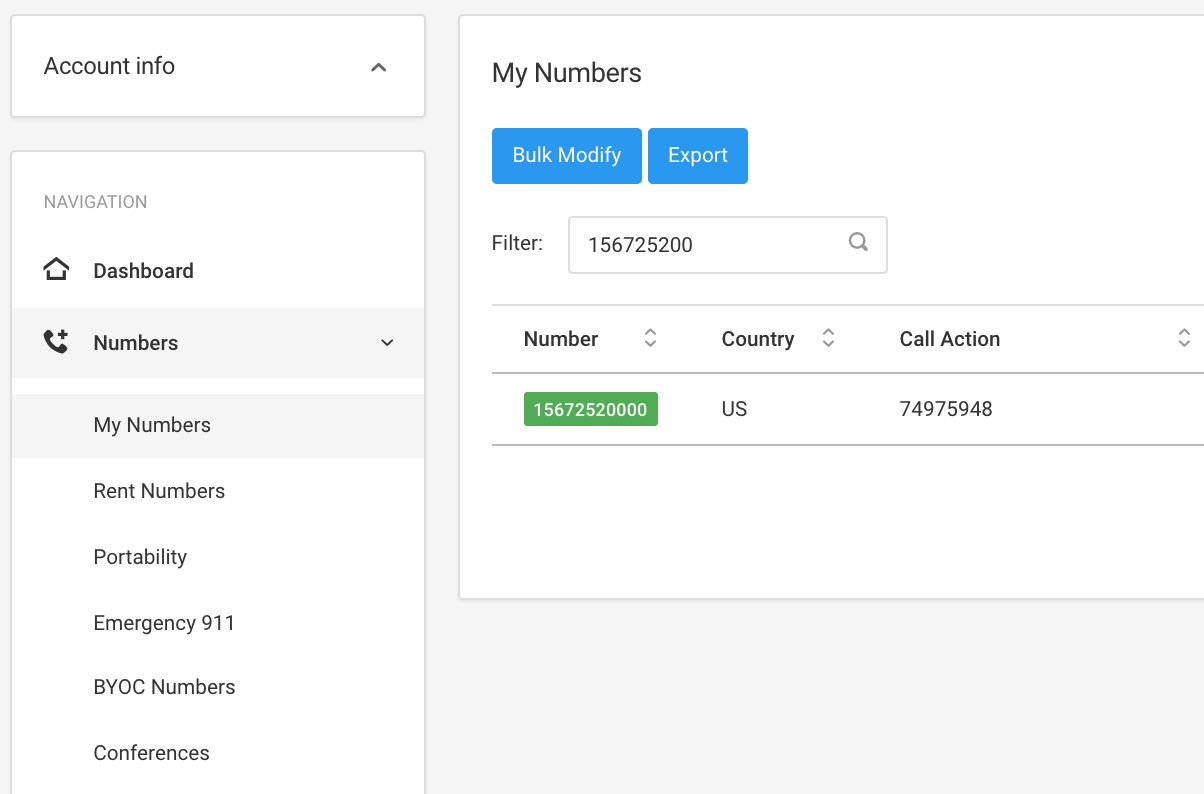Select the US country cell
This screenshot has width=1204, height=794.
734,409
